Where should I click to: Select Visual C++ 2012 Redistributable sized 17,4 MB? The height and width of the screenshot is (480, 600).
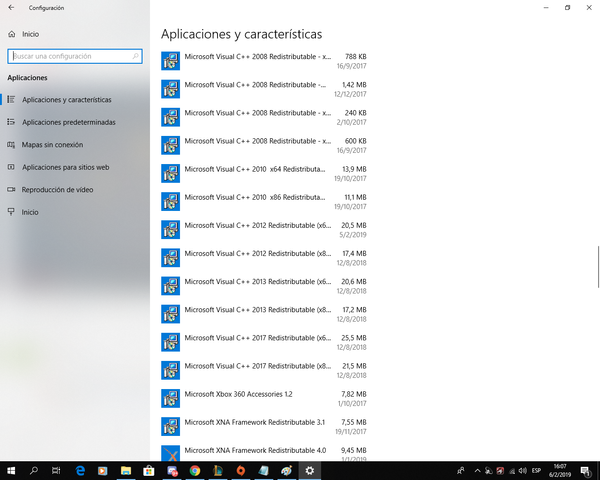[264, 258]
